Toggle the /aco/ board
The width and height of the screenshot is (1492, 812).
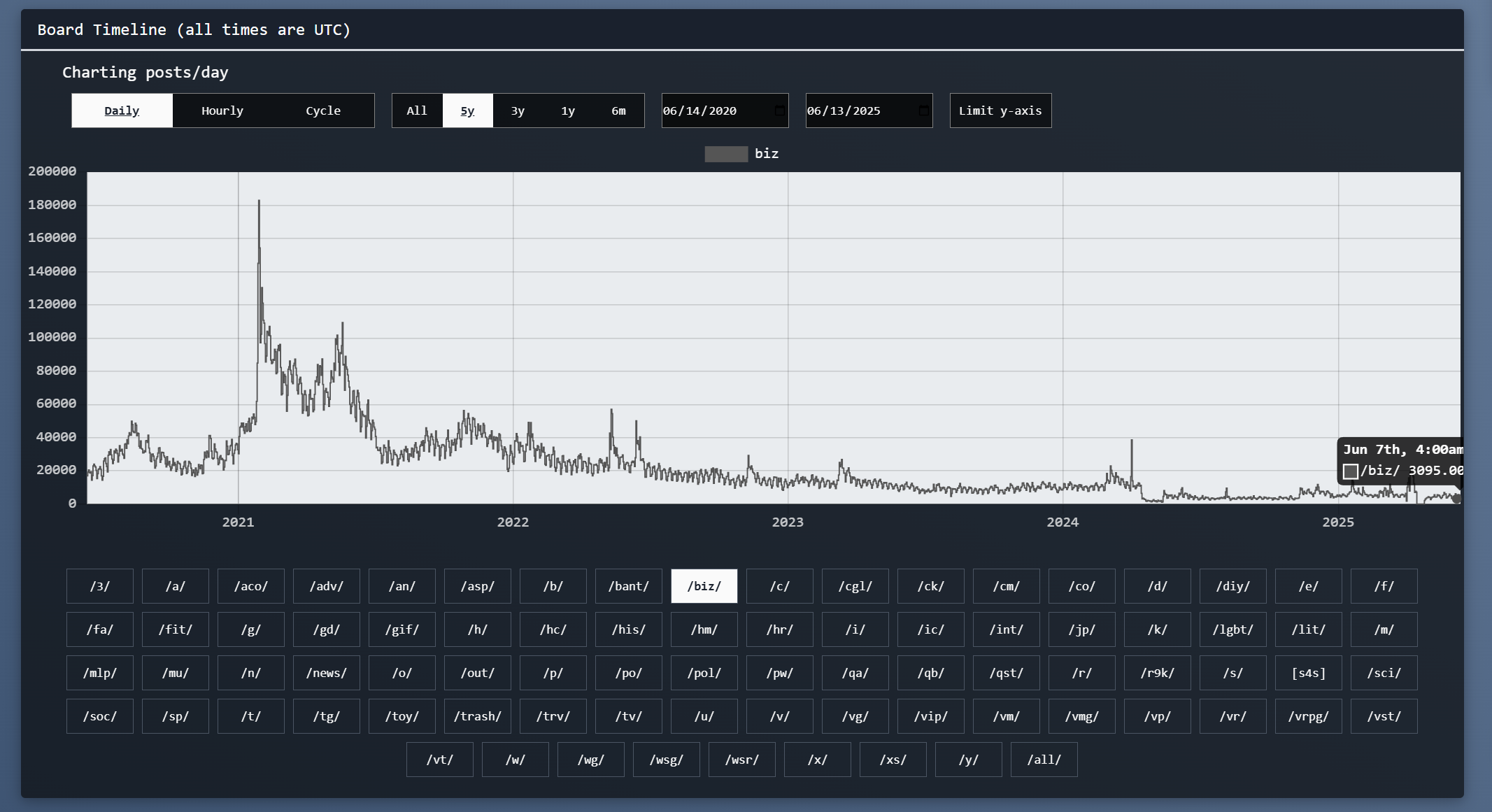pos(251,586)
